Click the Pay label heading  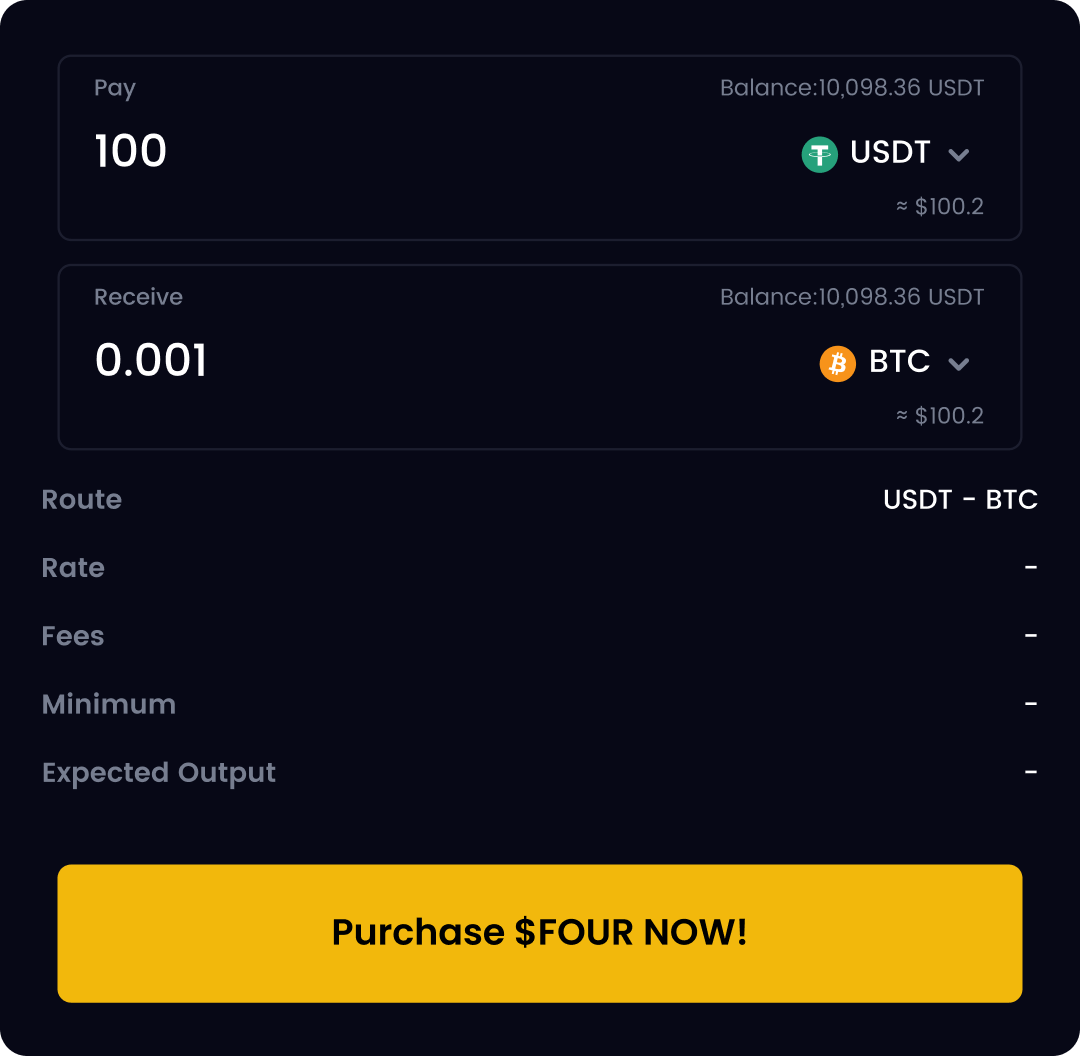[x=115, y=88]
